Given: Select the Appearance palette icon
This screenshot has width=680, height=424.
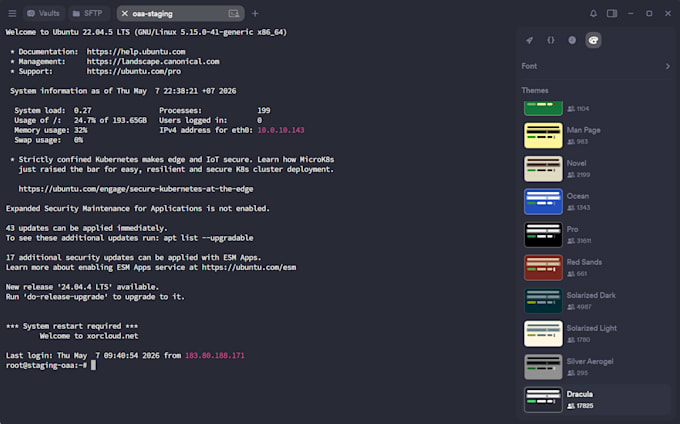Looking at the screenshot, I should click(x=593, y=40).
